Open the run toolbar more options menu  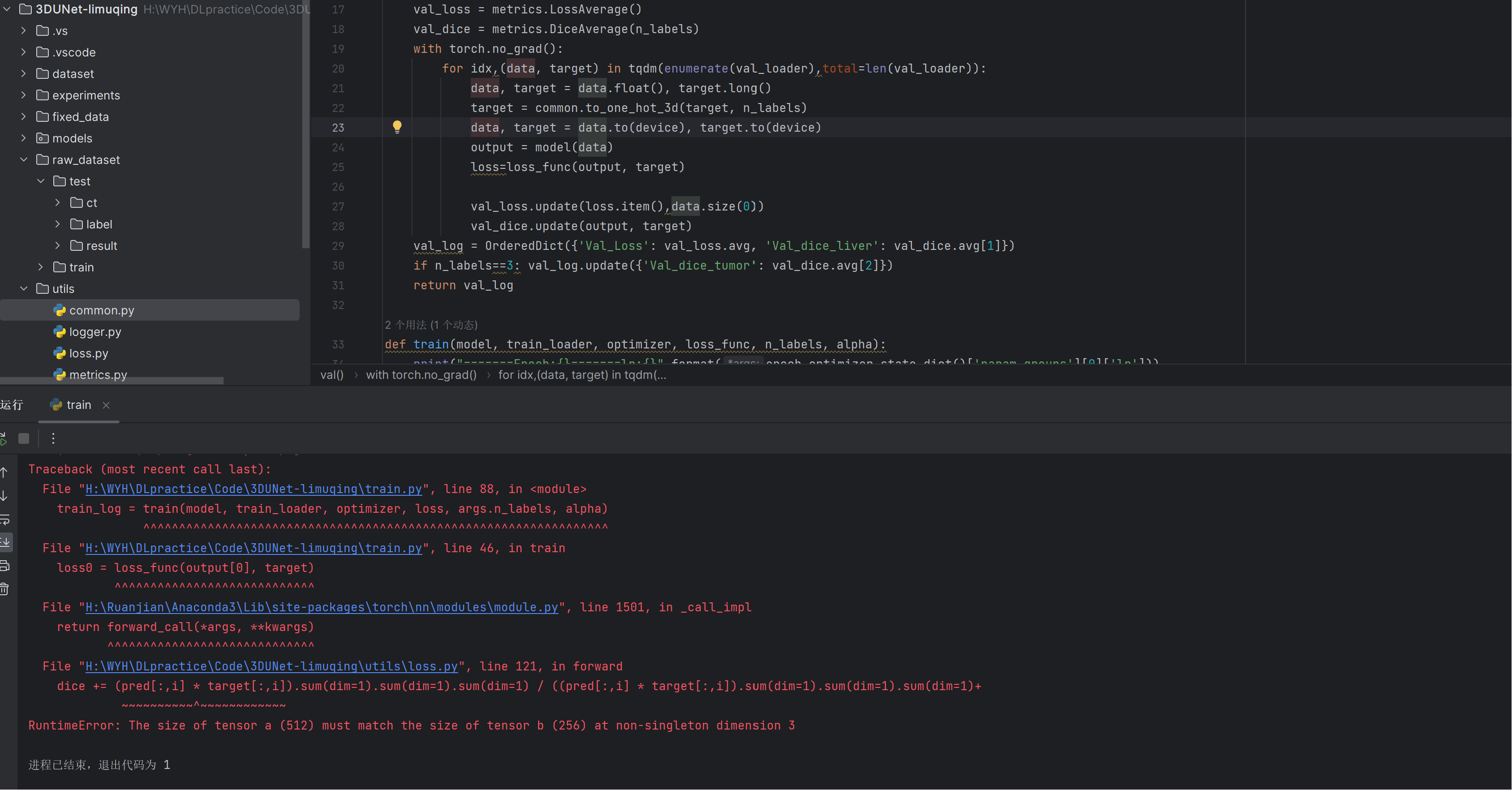[53, 438]
